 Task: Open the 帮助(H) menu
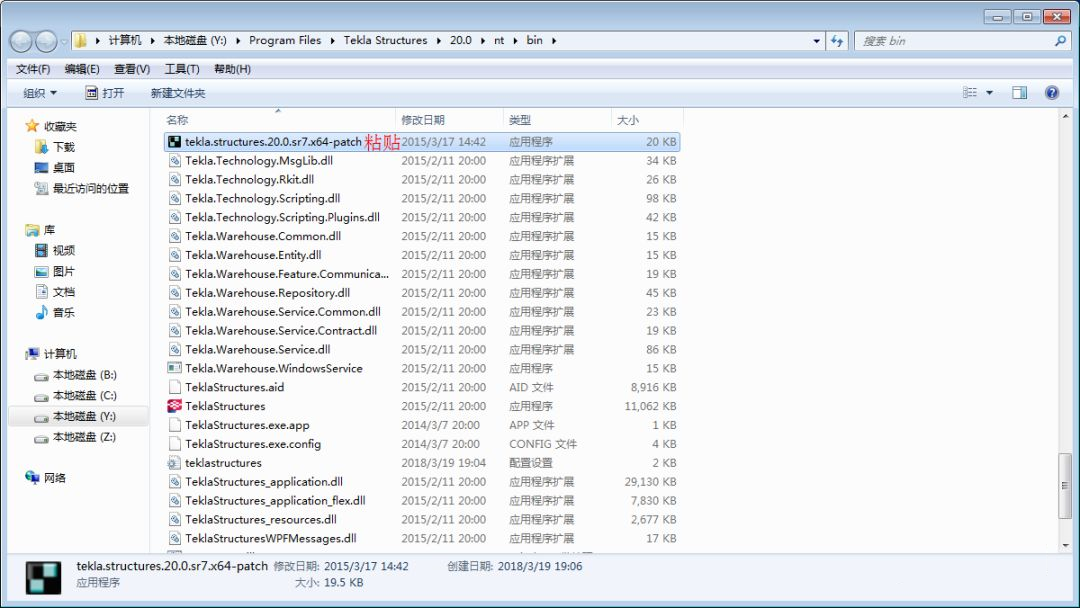click(232, 69)
